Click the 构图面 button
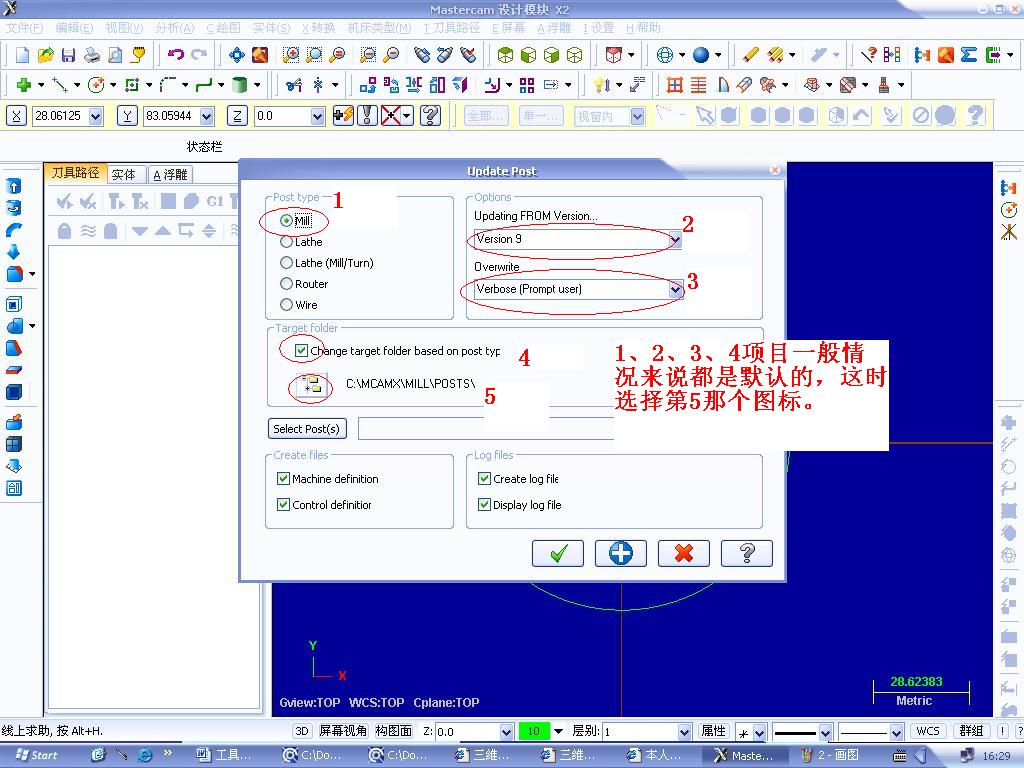Image resolution: width=1024 pixels, height=768 pixels. coord(394,731)
